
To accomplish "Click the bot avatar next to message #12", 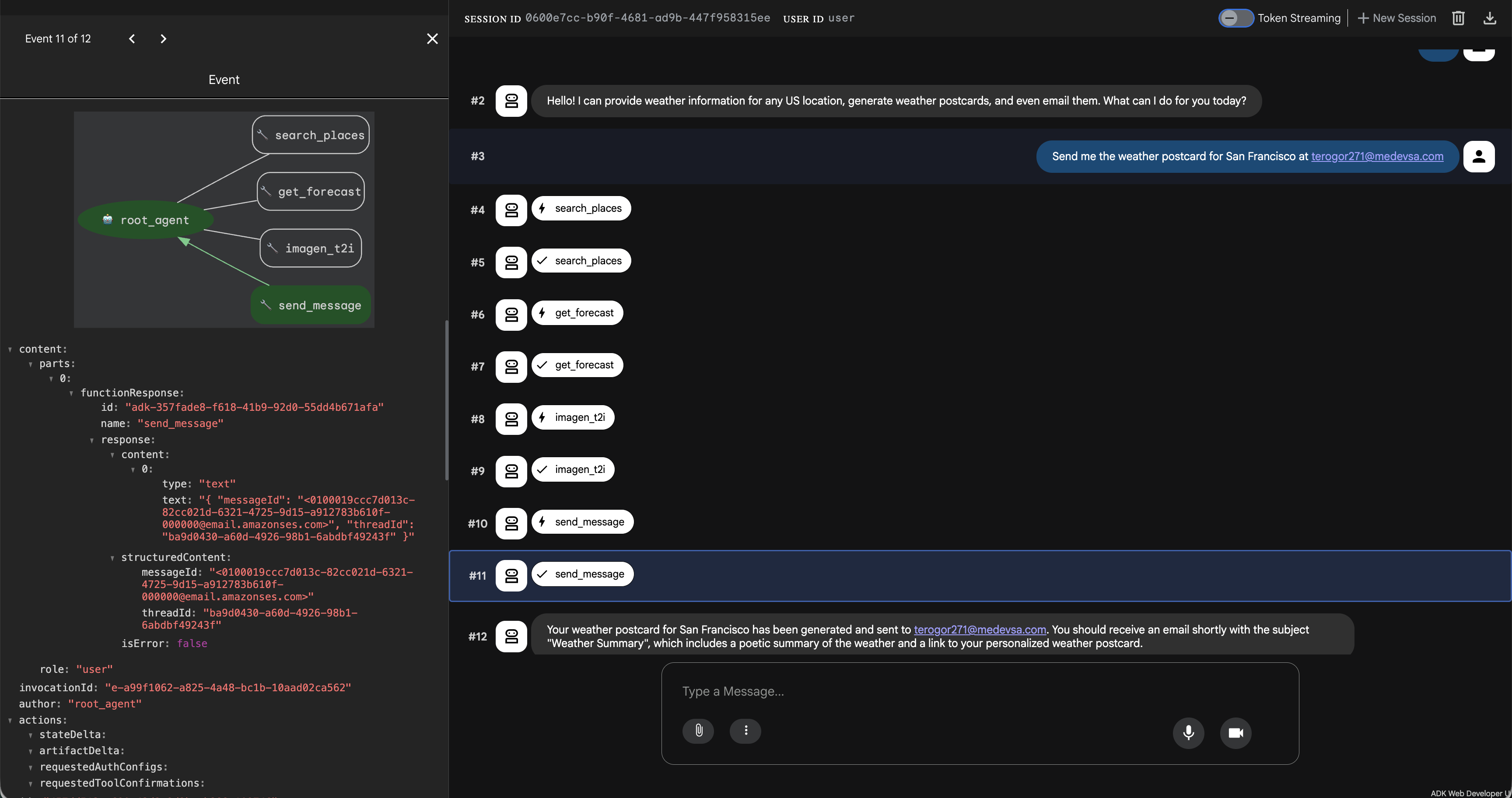I will click(511, 636).
